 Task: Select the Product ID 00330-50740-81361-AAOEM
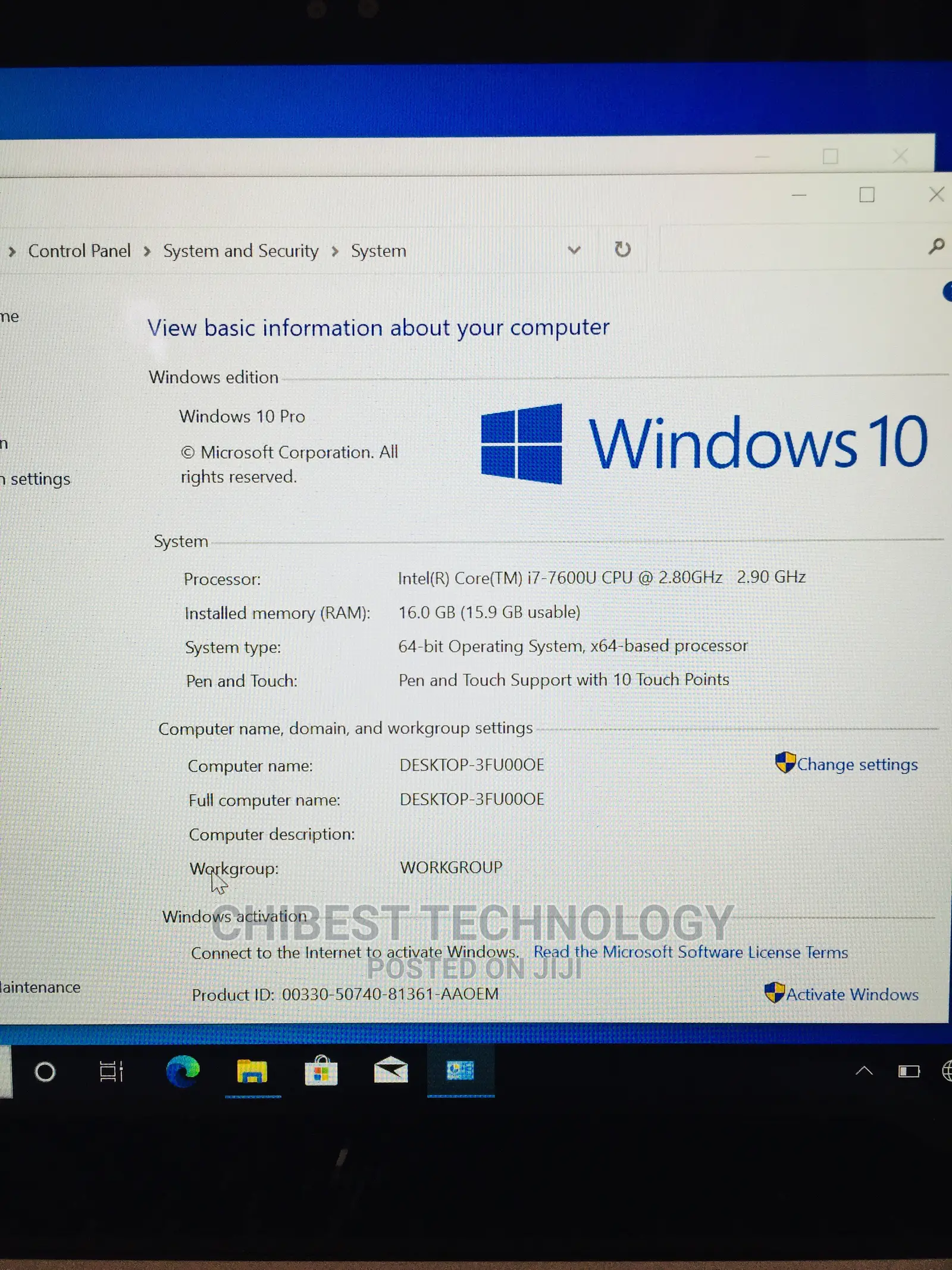(x=390, y=994)
